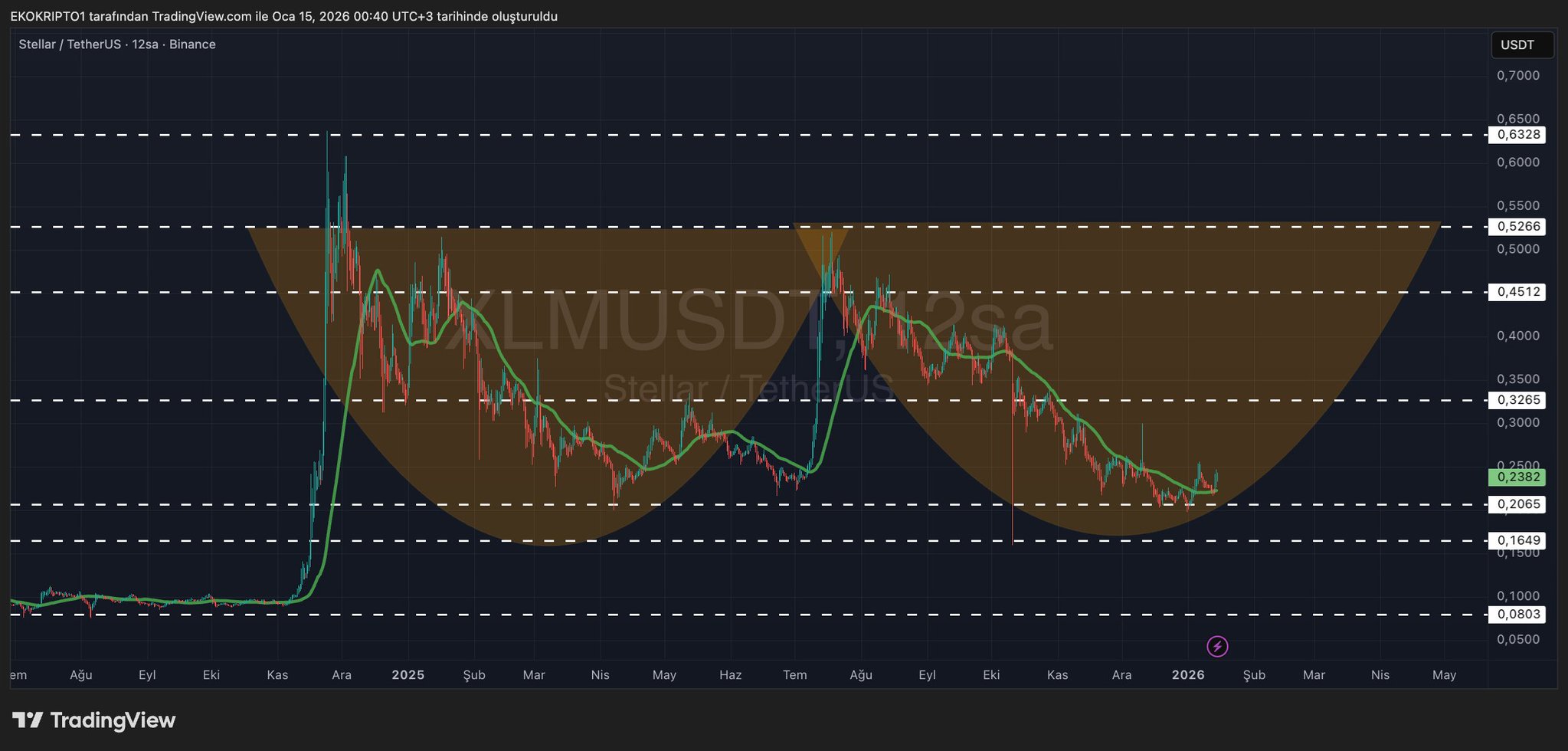Image resolution: width=1568 pixels, height=751 pixels.
Task: Open the USDT currency selector
Action: (x=1521, y=45)
